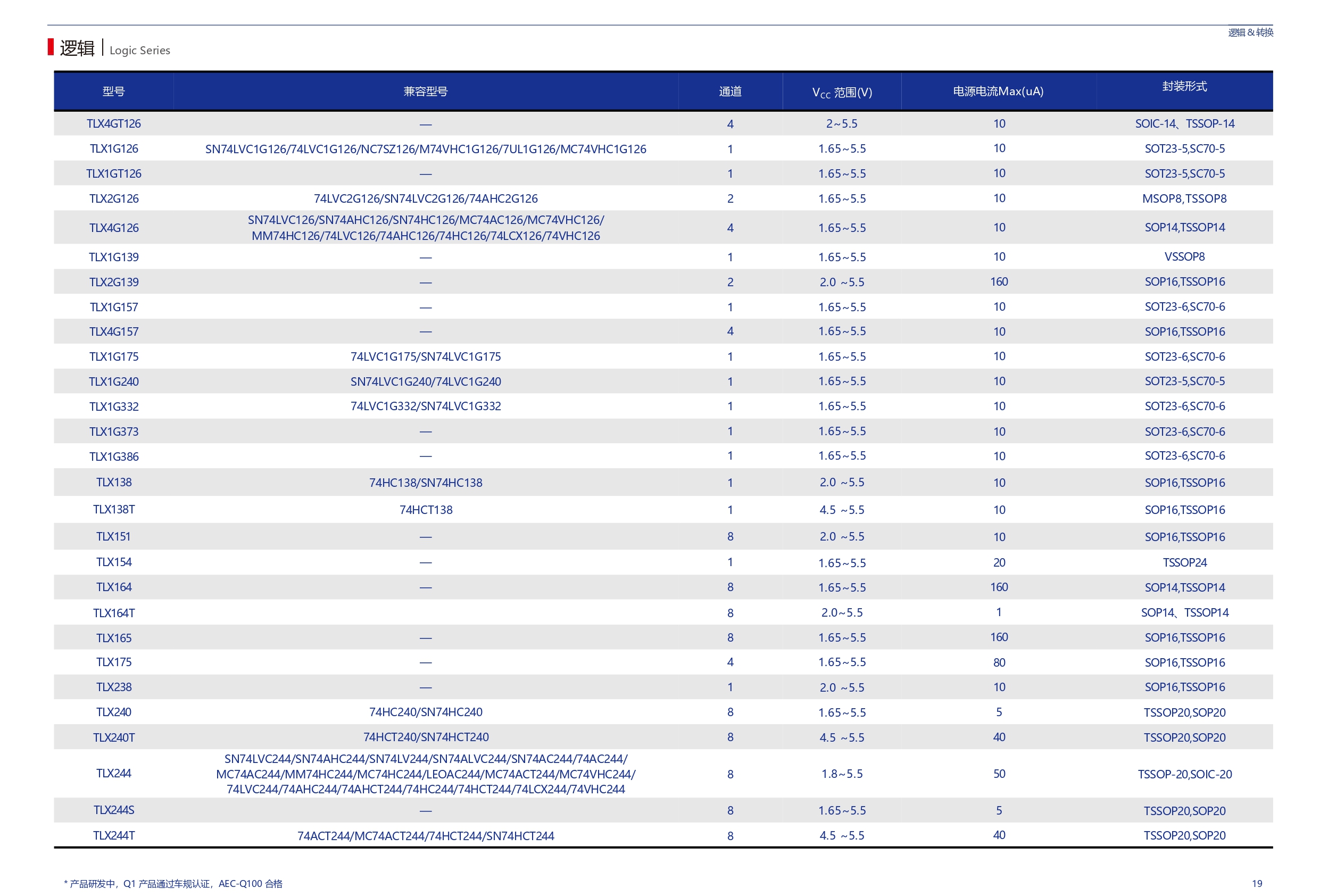Click the 兼容型号 column header

[426, 92]
